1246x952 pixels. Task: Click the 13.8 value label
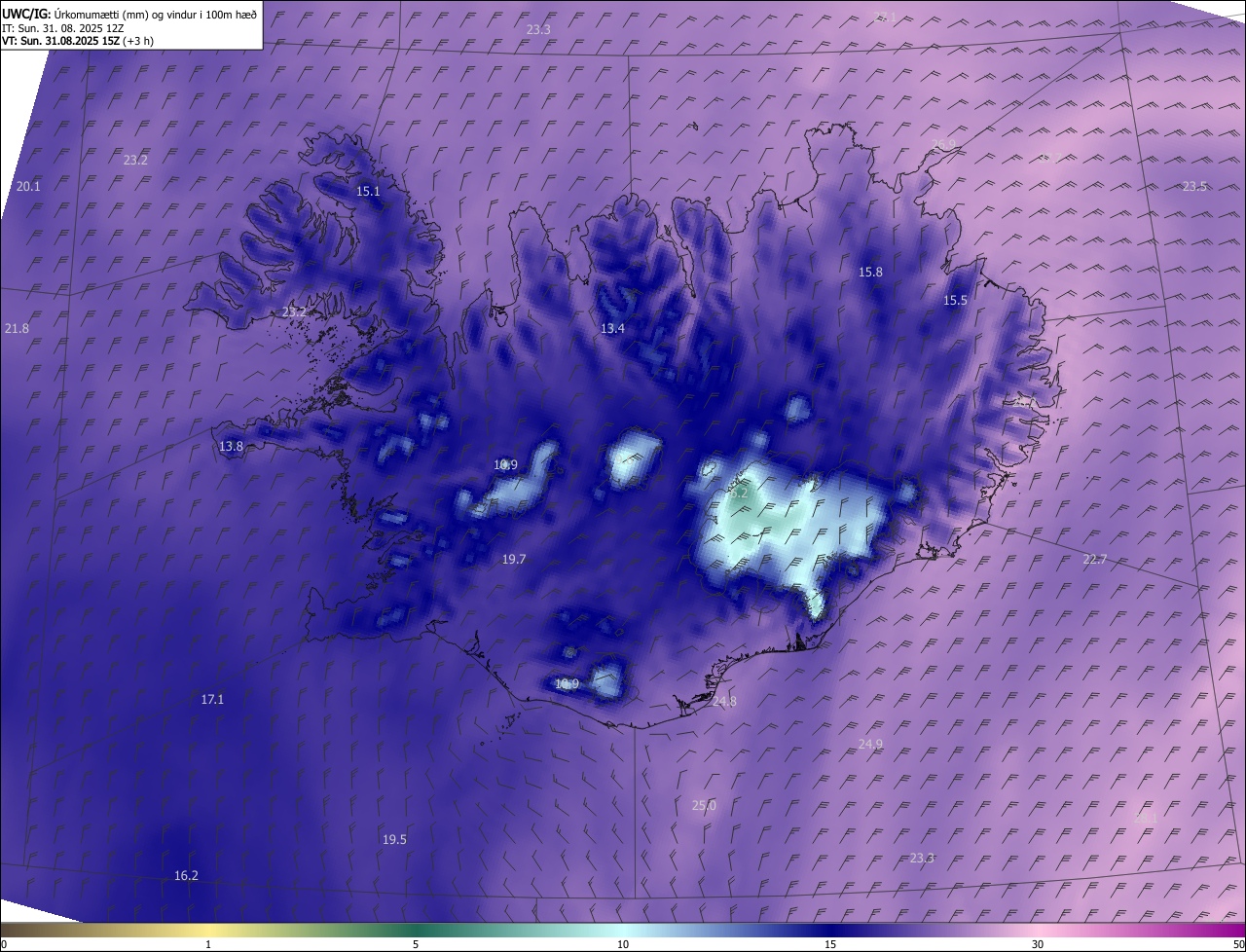(x=231, y=446)
